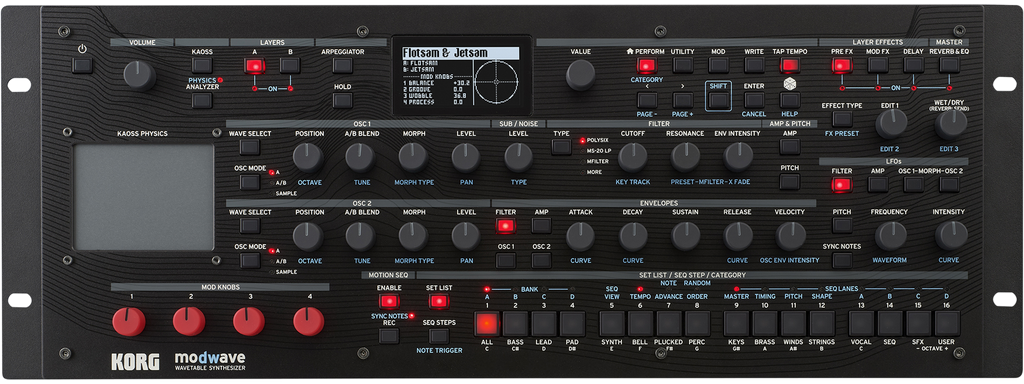Push the Perform home button
This screenshot has height=384, width=1024.
tap(647, 65)
